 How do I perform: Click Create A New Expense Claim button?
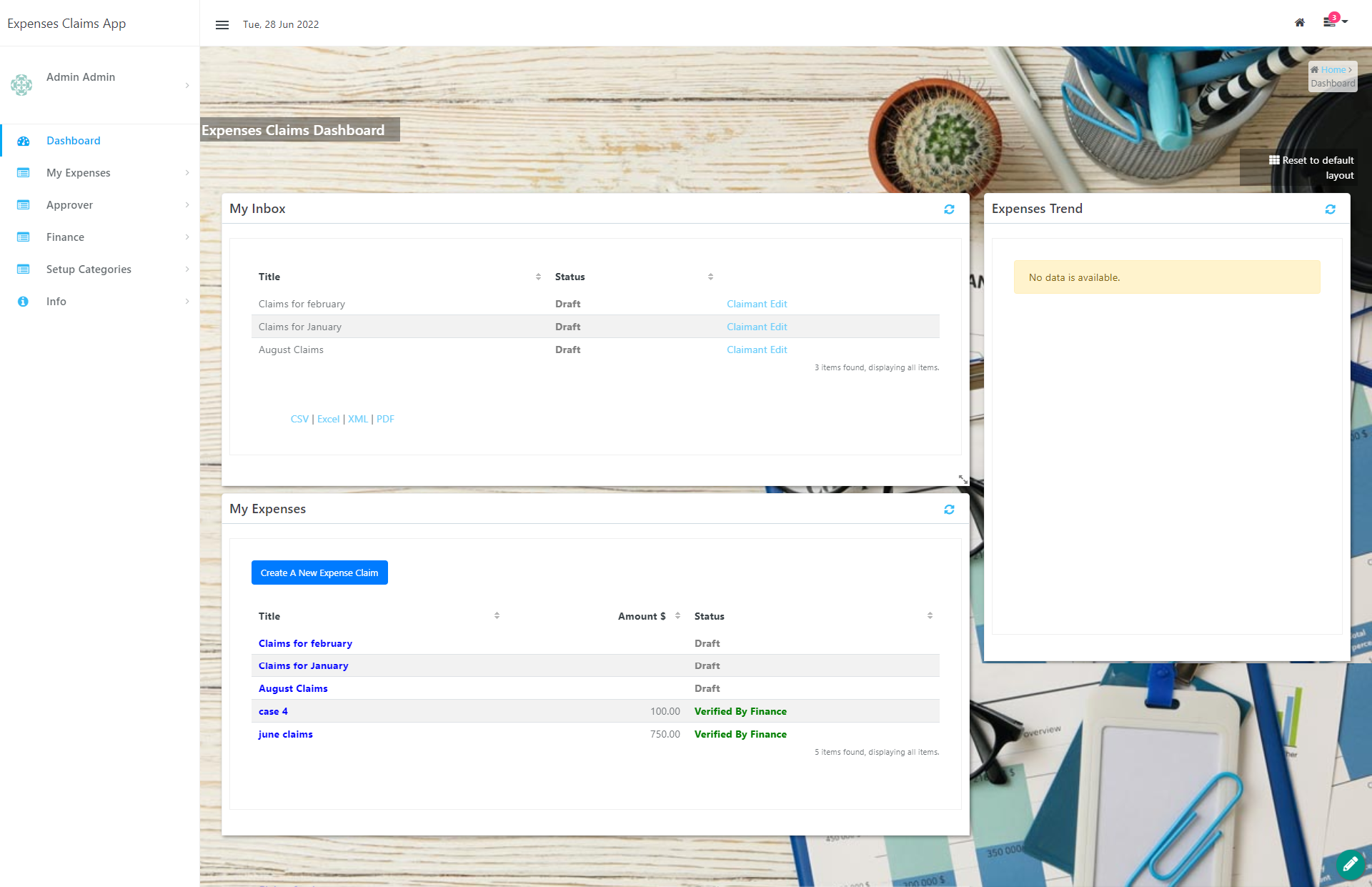319,573
